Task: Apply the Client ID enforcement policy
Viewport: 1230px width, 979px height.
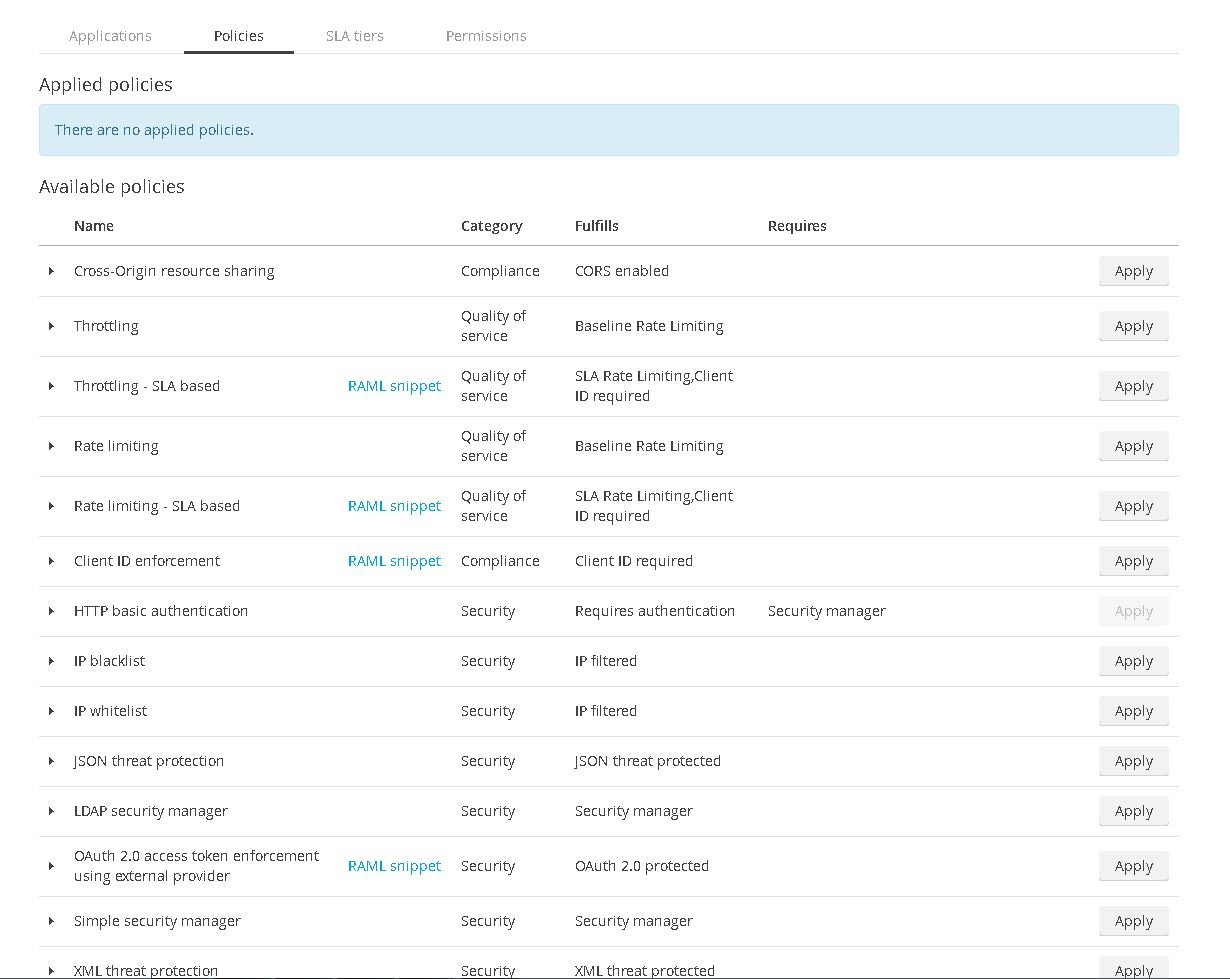Action: (1133, 561)
